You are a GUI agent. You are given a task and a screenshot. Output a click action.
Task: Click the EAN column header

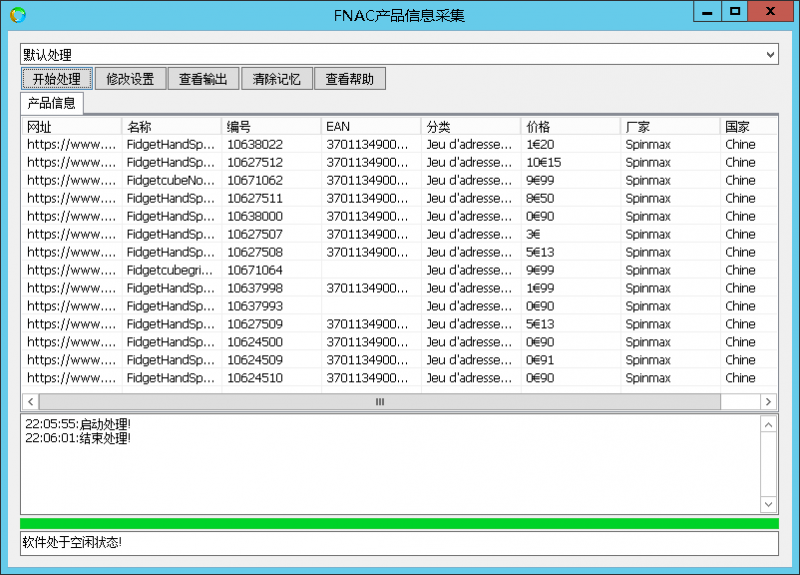click(371, 127)
